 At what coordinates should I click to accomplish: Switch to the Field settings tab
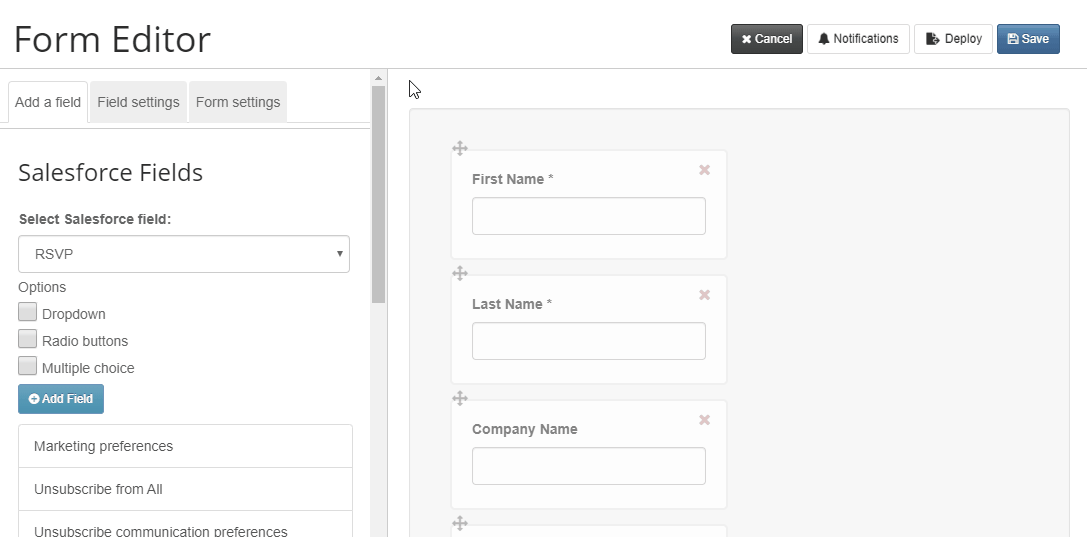coord(139,102)
